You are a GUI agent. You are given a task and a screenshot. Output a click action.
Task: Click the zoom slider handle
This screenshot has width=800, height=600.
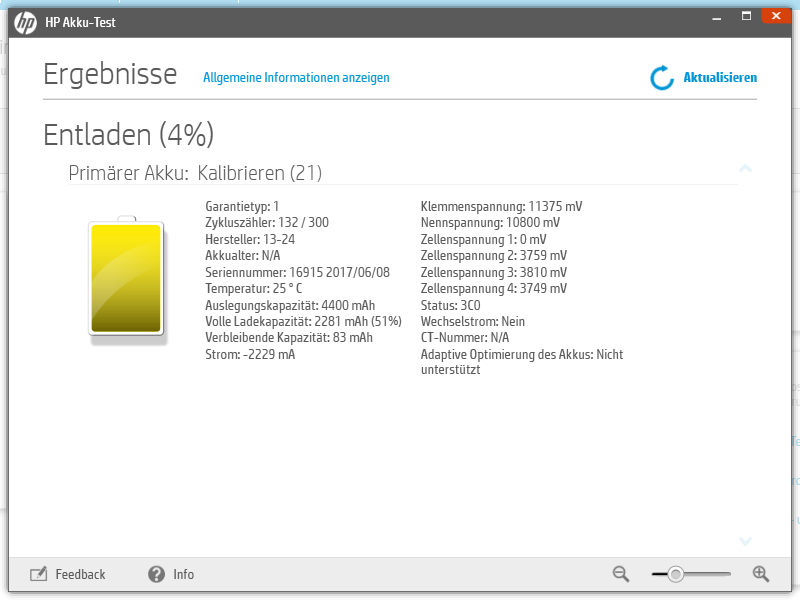[x=676, y=574]
